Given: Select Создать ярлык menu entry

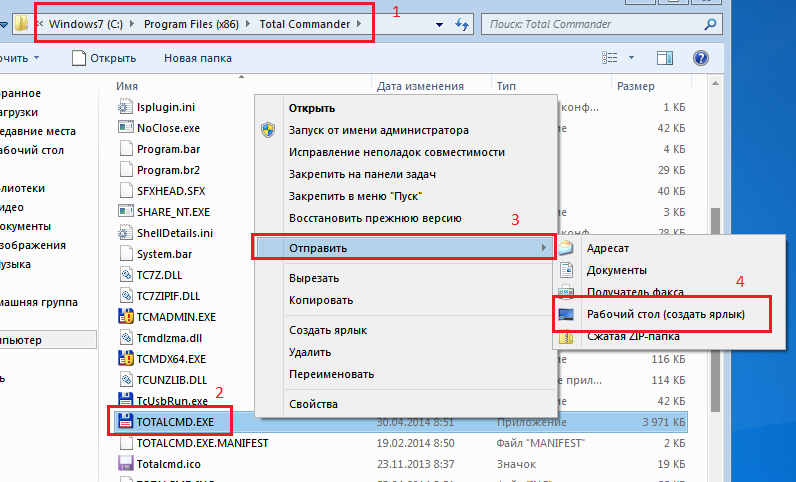Looking at the screenshot, I should (328, 330).
